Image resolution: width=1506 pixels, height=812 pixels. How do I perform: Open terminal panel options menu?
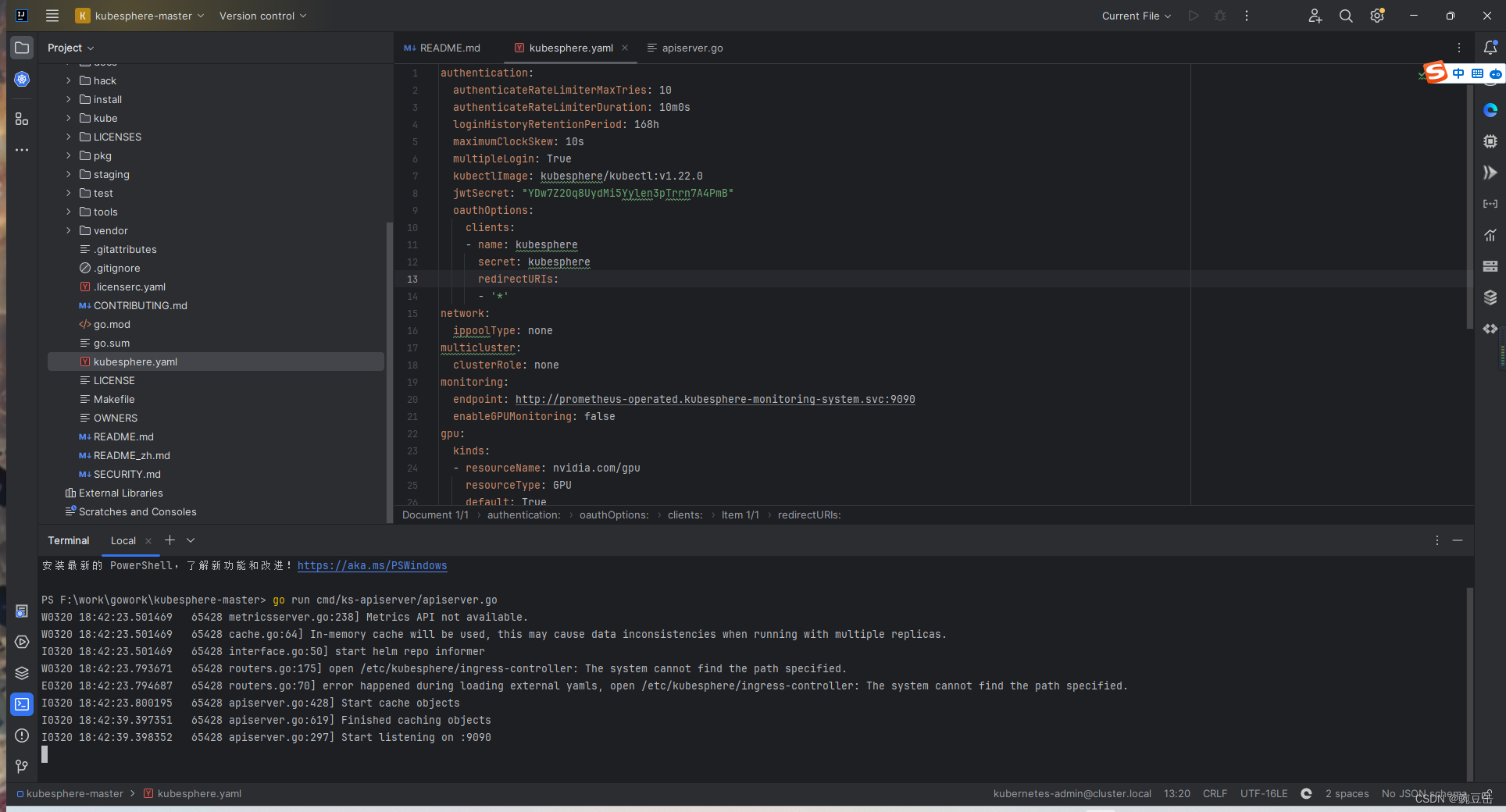pos(1436,540)
